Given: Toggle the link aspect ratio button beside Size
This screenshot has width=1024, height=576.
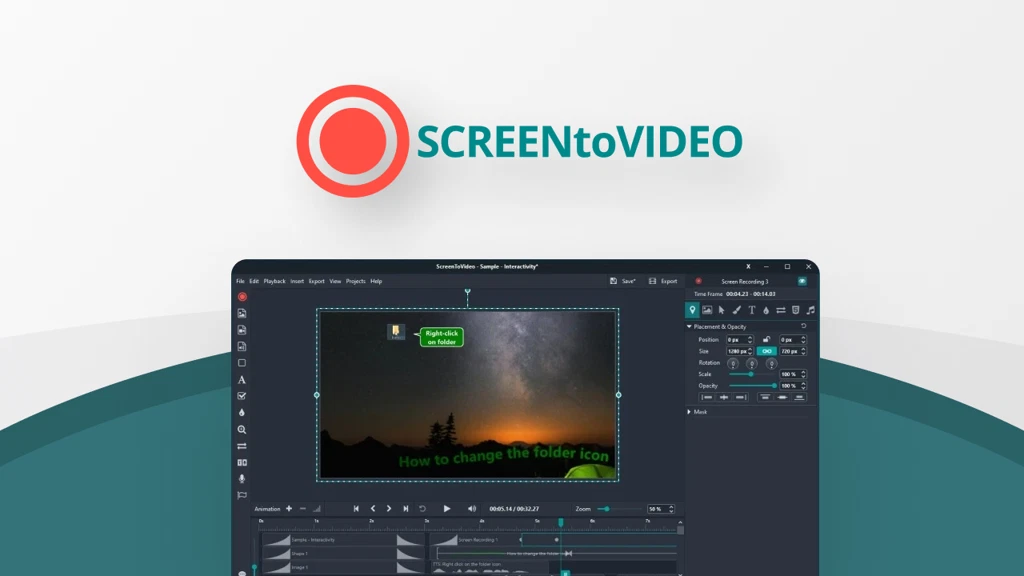Looking at the screenshot, I should [767, 351].
